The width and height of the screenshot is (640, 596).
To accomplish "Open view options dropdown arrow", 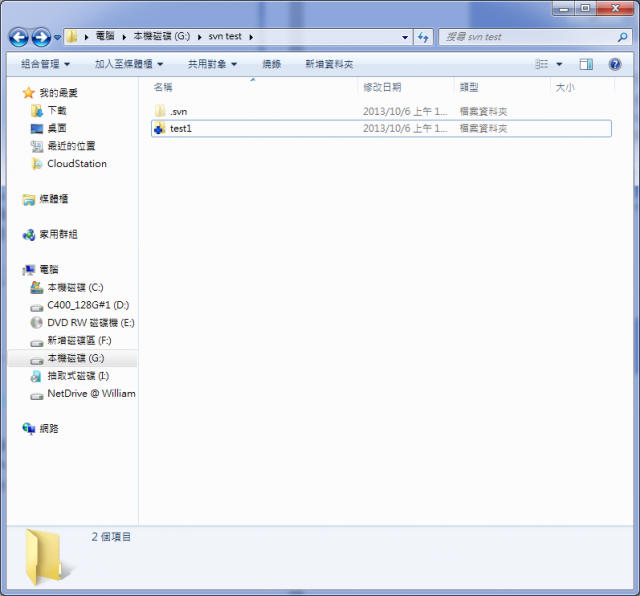I will [x=559, y=64].
